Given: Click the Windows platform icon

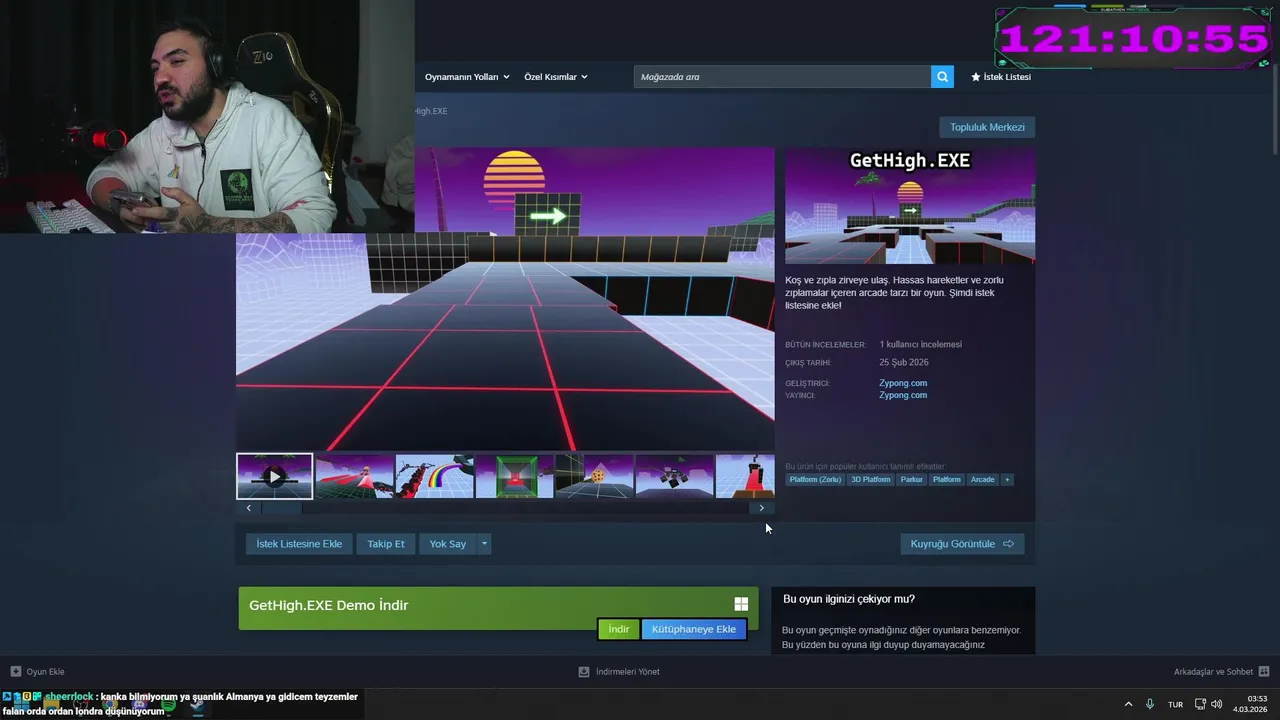Looking at the screenshot, I should (741, 604).
